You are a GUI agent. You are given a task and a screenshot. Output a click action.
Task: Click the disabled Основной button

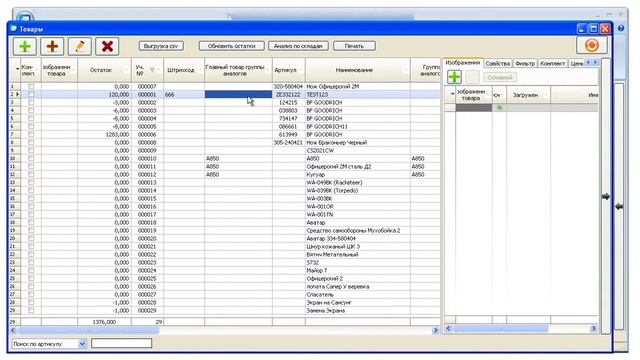[500, 77]
